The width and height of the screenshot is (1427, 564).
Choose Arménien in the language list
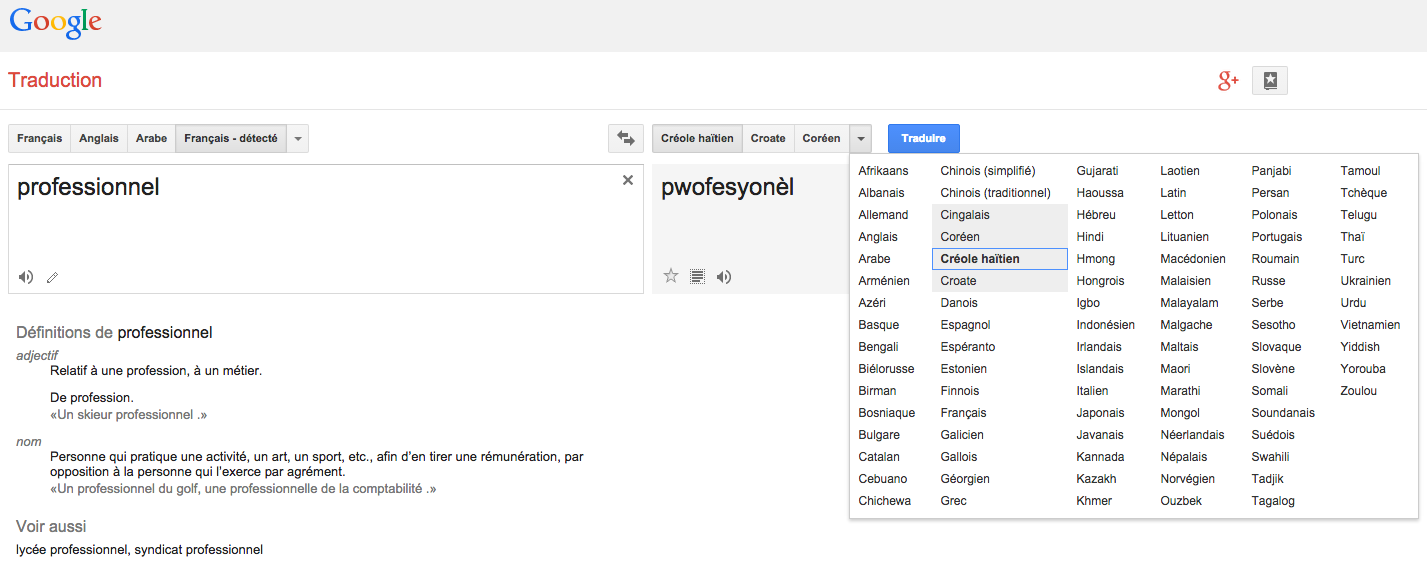884,281
